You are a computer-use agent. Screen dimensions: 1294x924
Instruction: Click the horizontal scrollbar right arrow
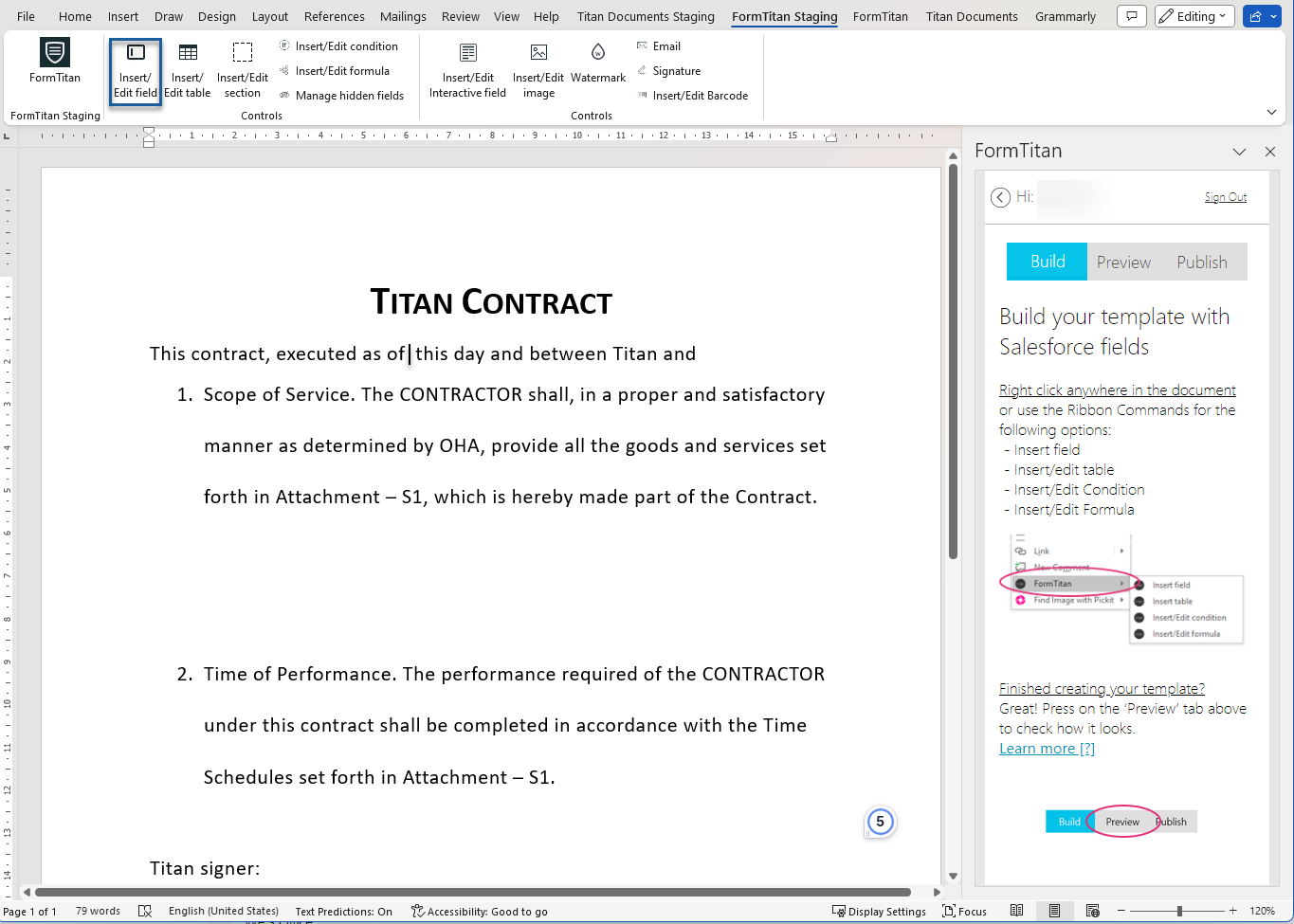pos(937,892)
